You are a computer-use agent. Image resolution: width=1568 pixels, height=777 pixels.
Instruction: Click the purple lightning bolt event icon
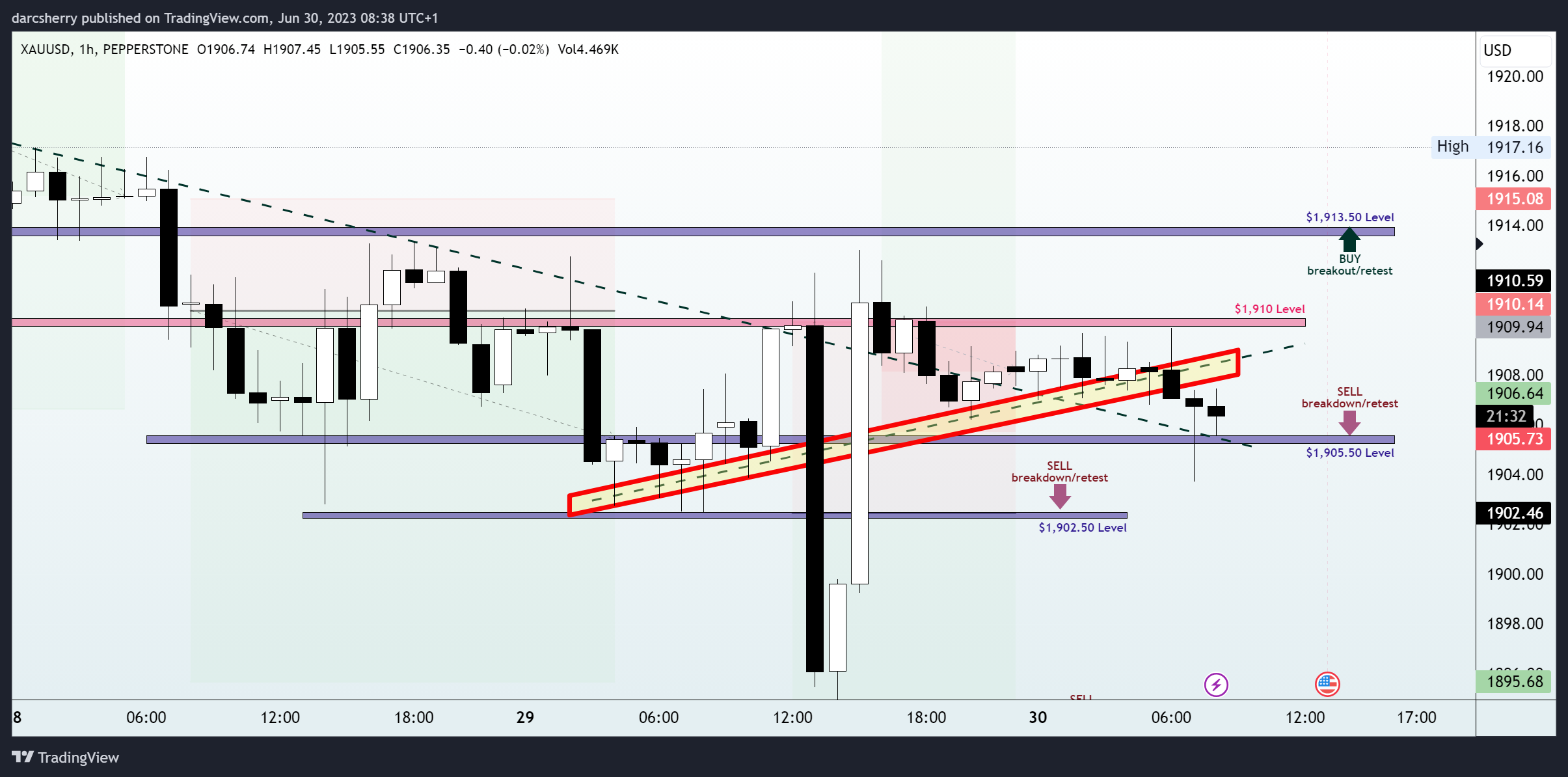[1216, 685]
